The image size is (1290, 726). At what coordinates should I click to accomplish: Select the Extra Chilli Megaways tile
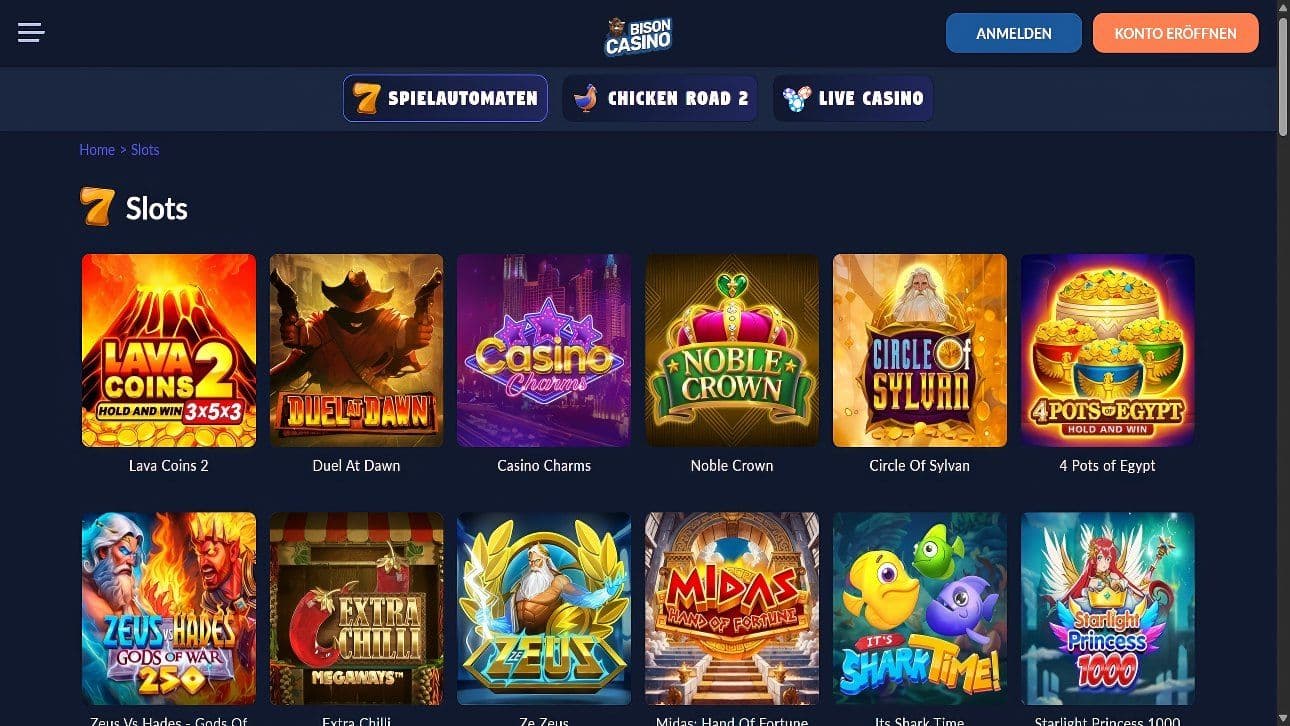pyautogui.click(x=357, y=609)
